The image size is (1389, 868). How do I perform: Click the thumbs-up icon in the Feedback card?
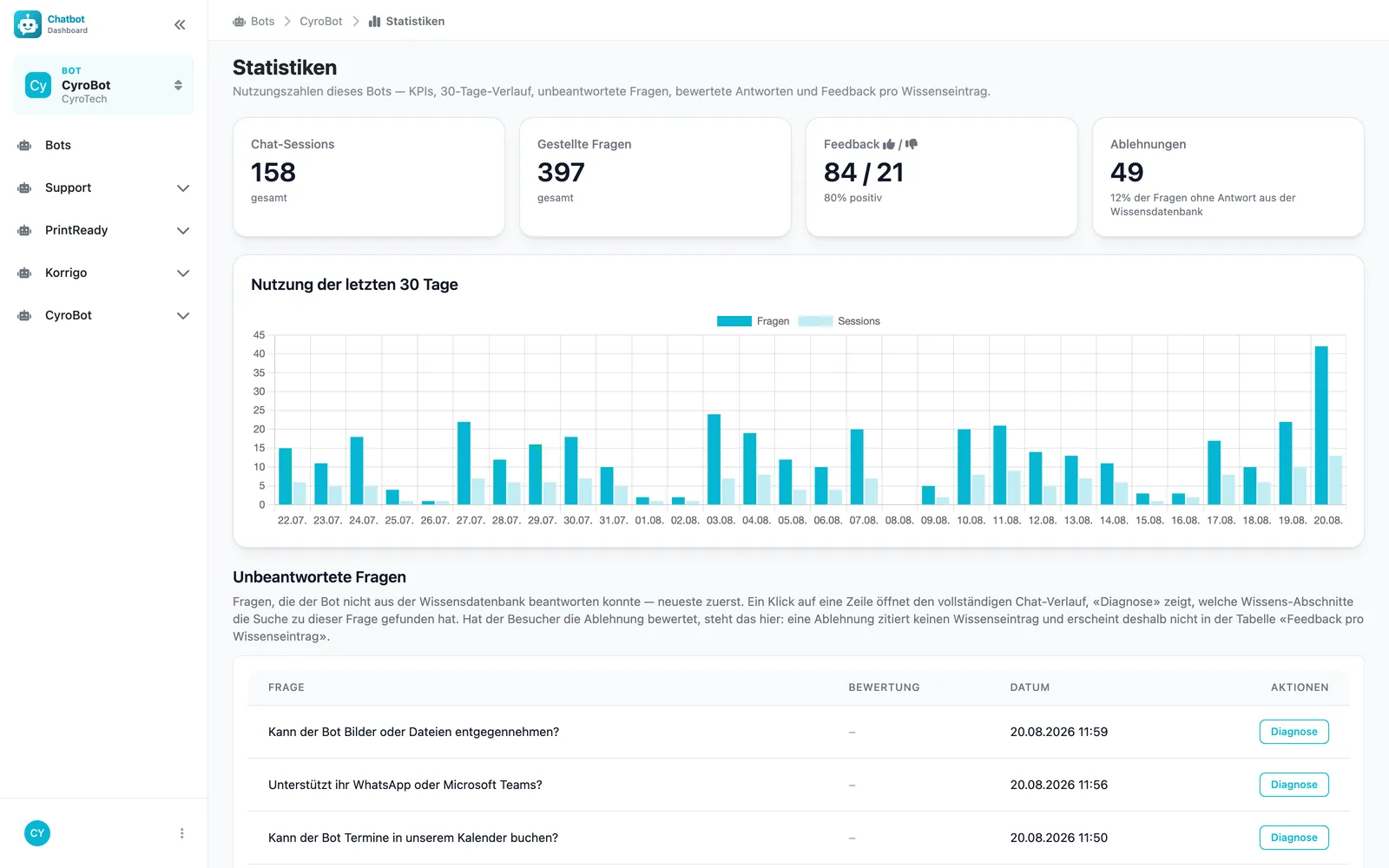[x=889, y=144]
